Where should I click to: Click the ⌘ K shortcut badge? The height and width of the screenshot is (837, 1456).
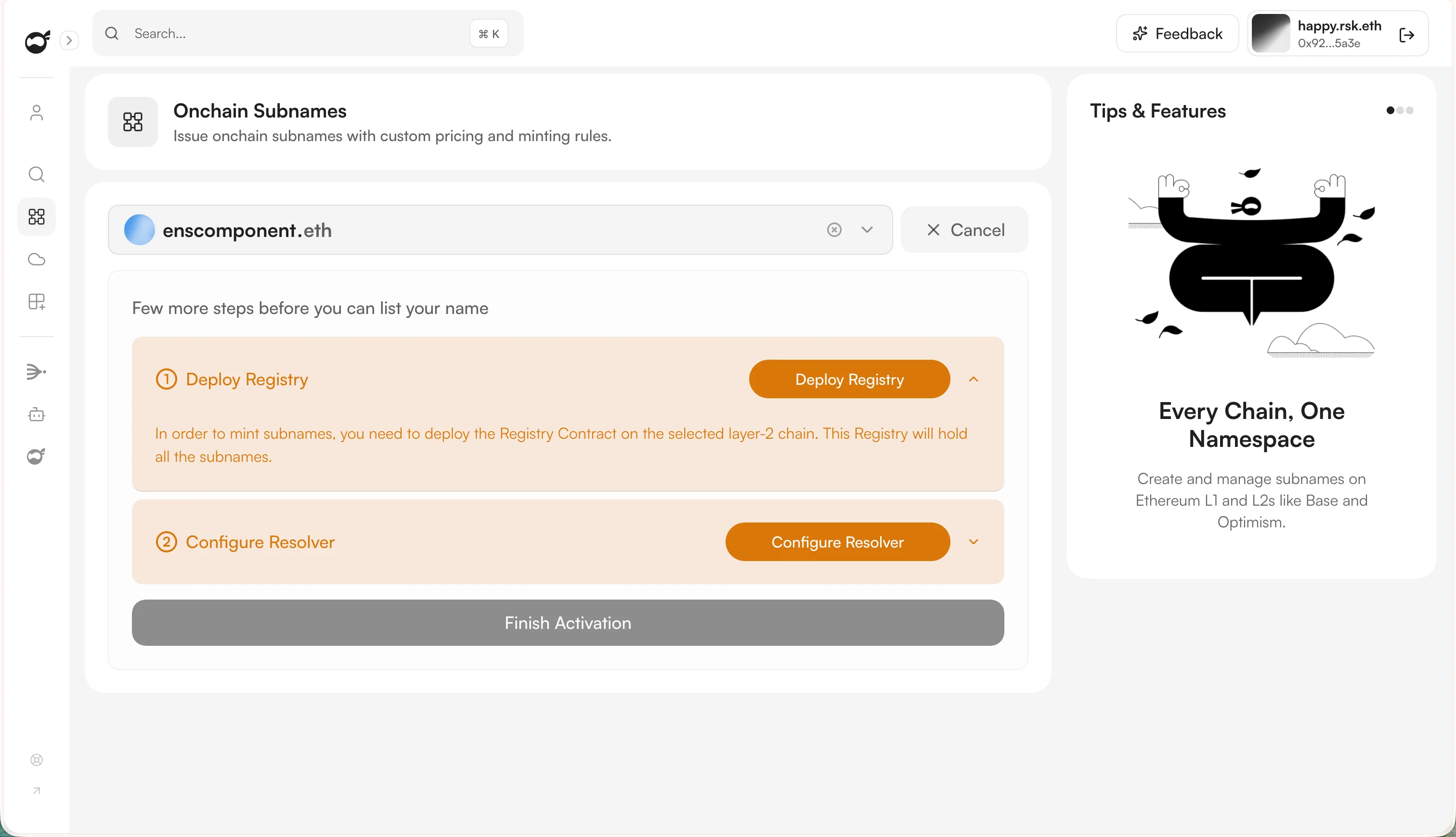coord(489,34)
